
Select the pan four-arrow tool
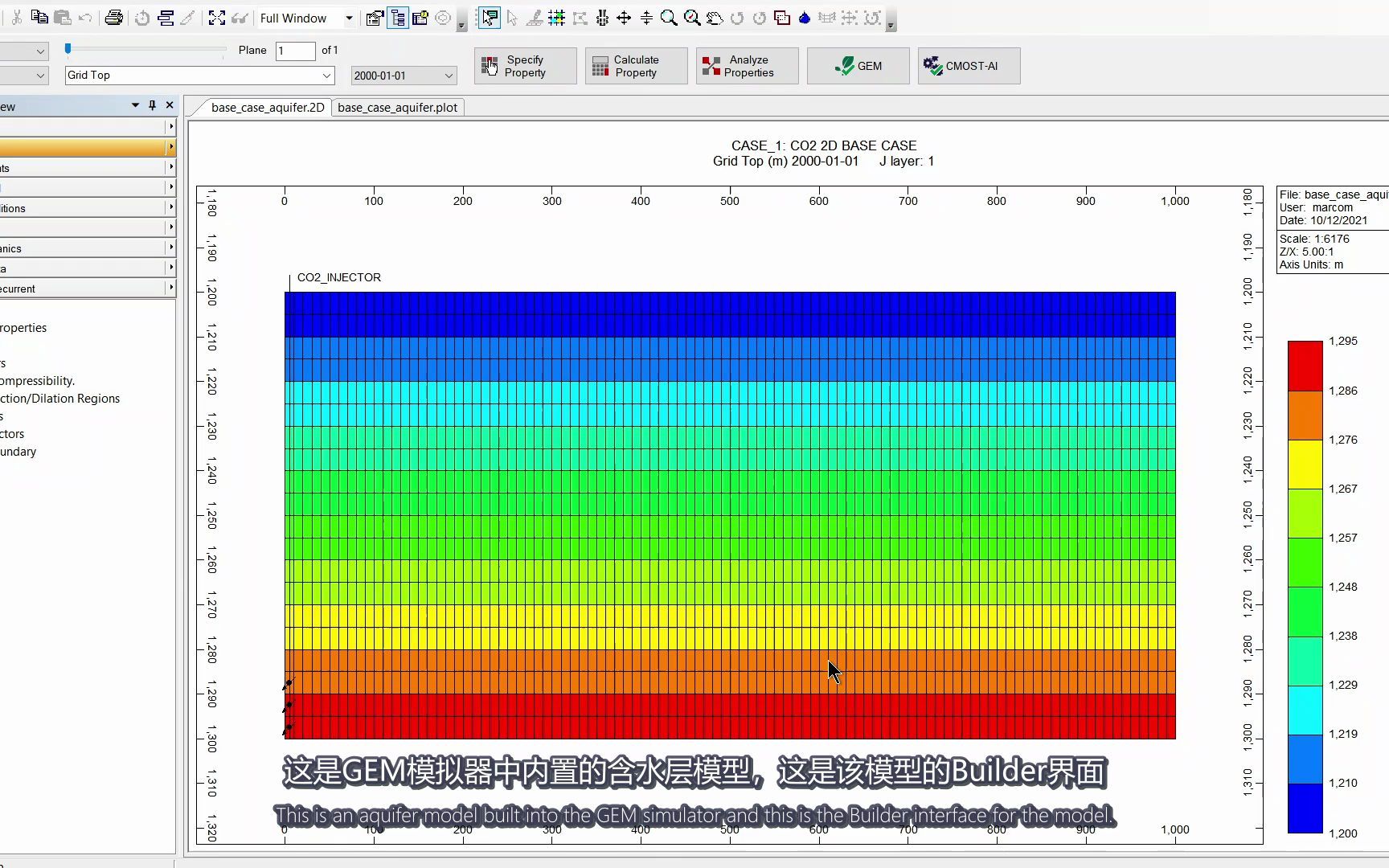coord(624,18)
